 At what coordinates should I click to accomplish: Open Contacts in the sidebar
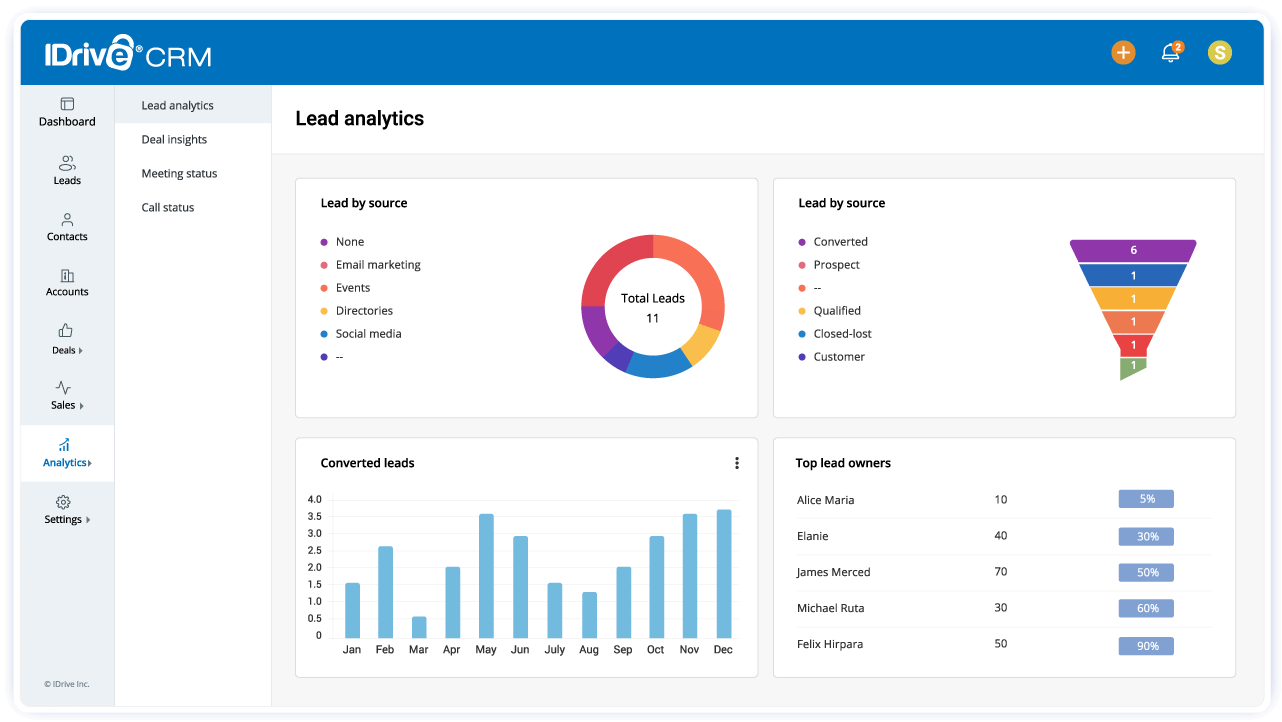coord(67,227)
